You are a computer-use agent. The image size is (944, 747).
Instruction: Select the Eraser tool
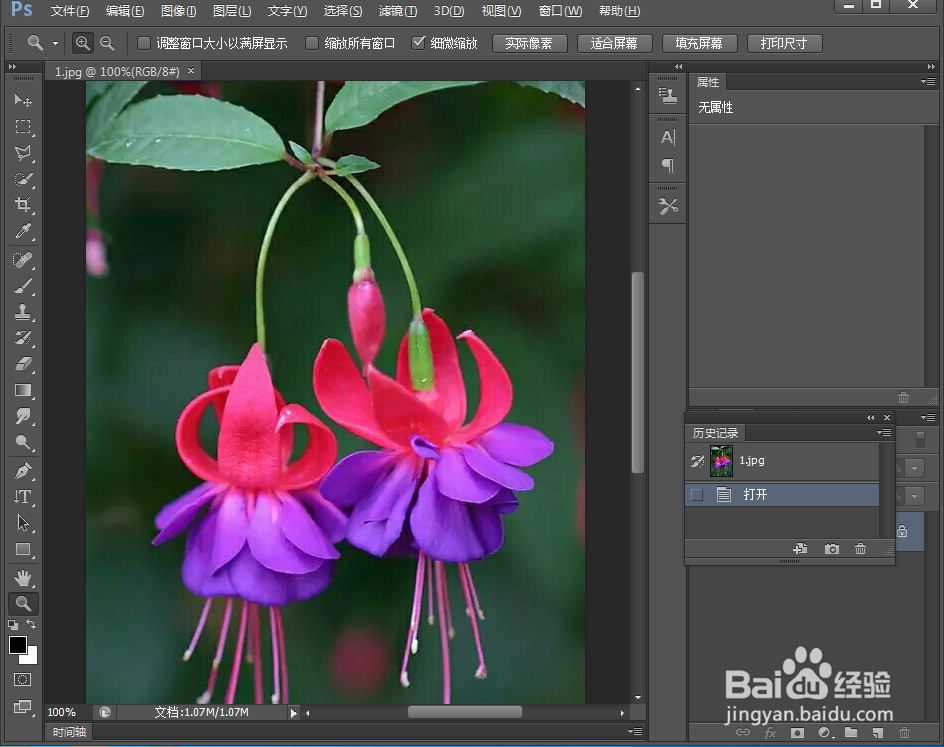[23, 364]
